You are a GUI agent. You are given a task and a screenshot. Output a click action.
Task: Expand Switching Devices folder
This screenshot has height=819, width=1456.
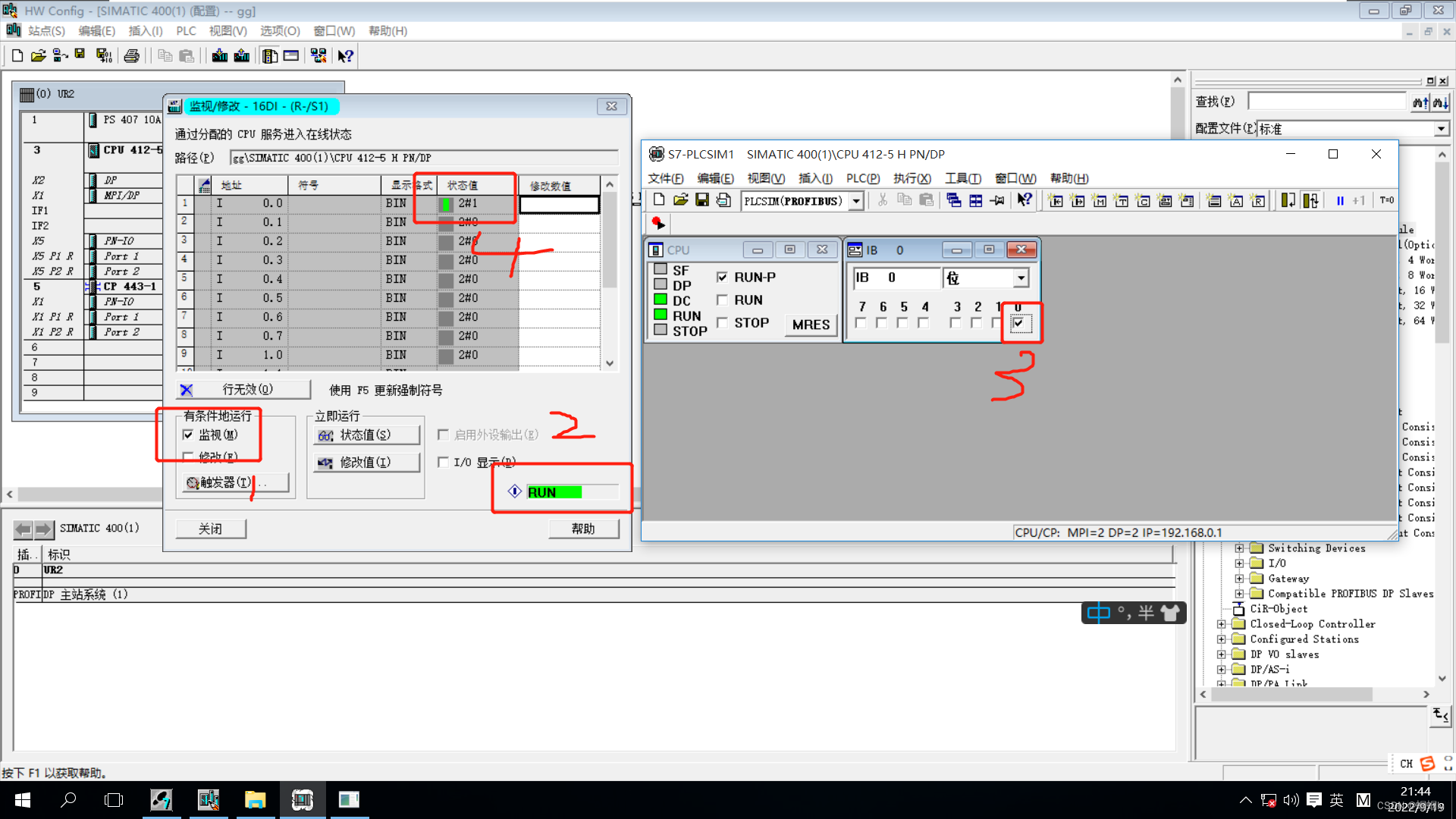point(1239,548)
